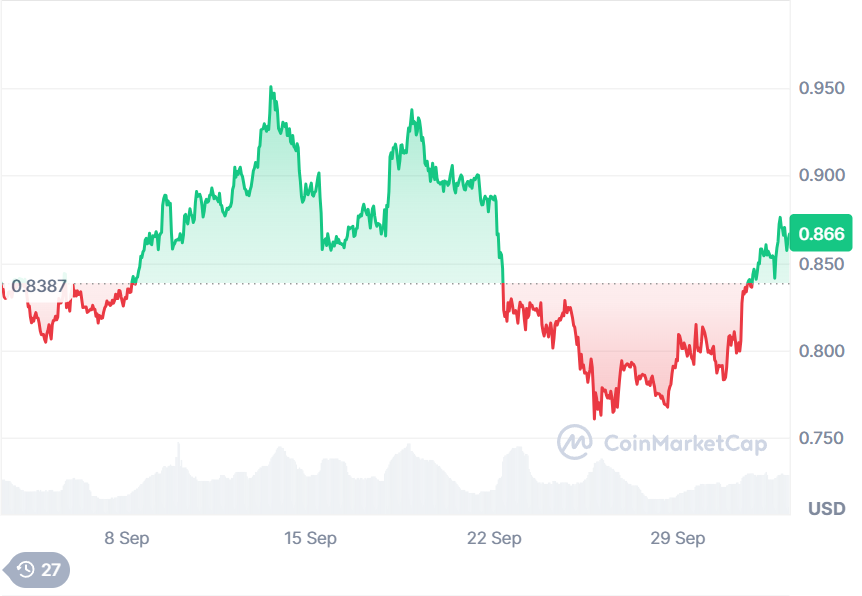The width and height of the screenshot is (862, 596).
Task: Click the 0.850 price axis label
Action: click(x=822, y=265)
